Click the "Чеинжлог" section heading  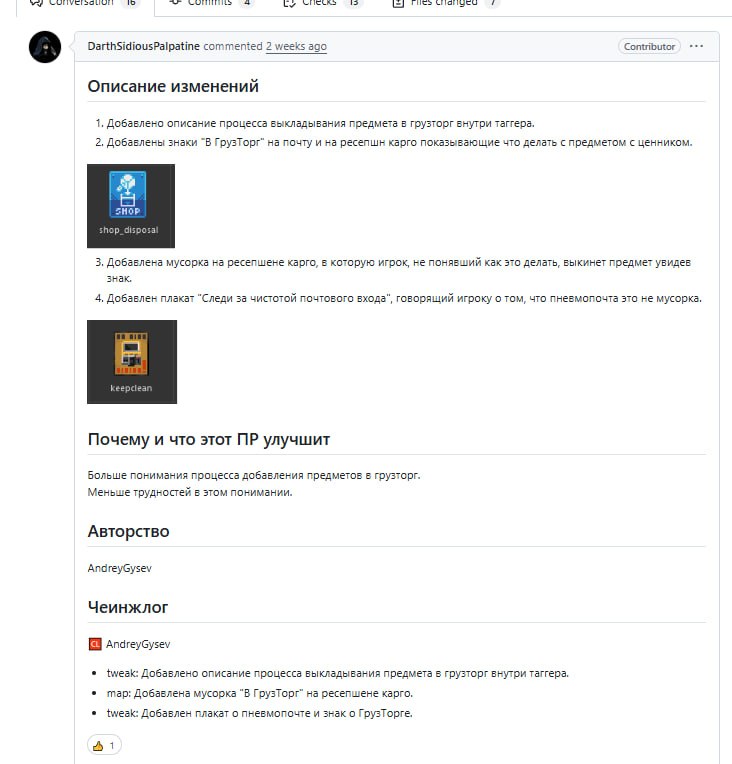click(x=128, y=607)
